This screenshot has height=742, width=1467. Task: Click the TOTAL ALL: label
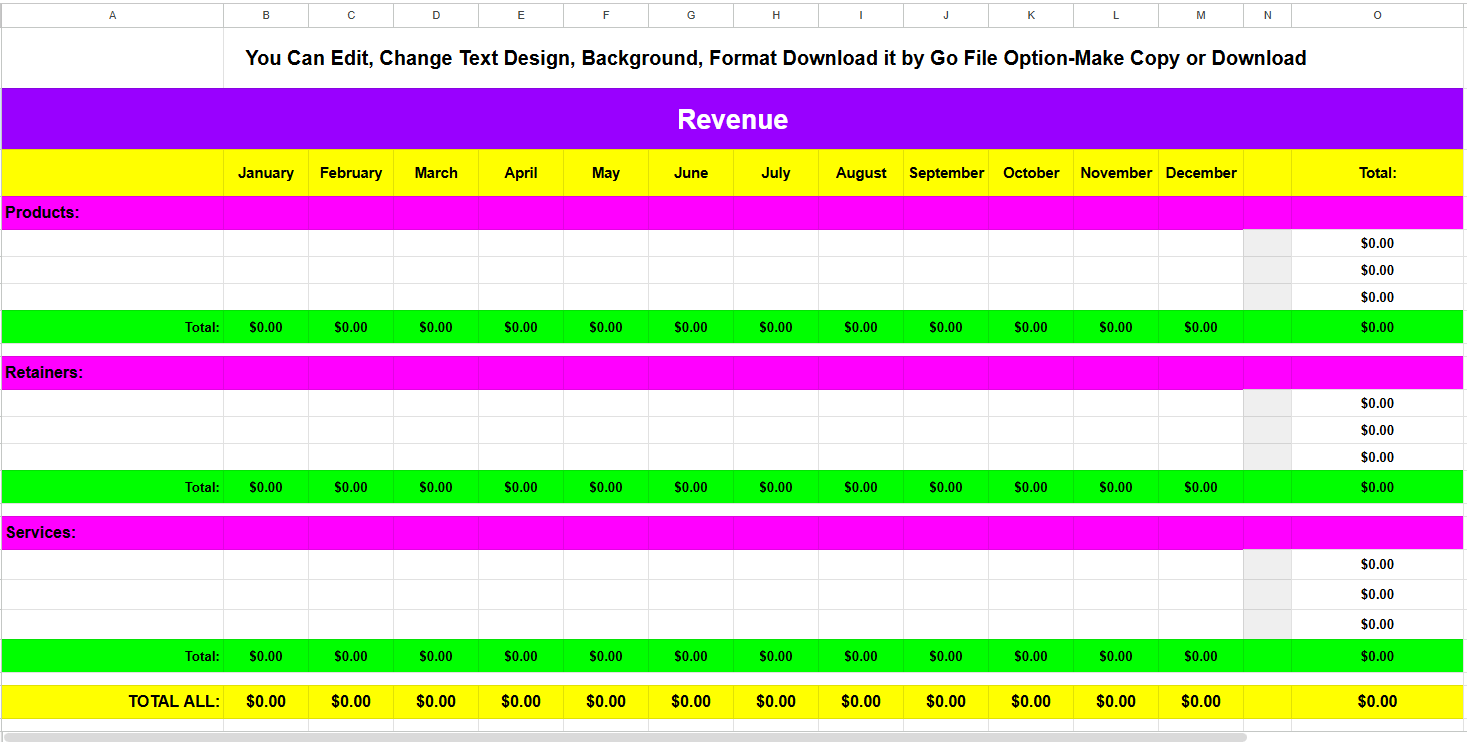pyautogui.click(x=174, y=701)
